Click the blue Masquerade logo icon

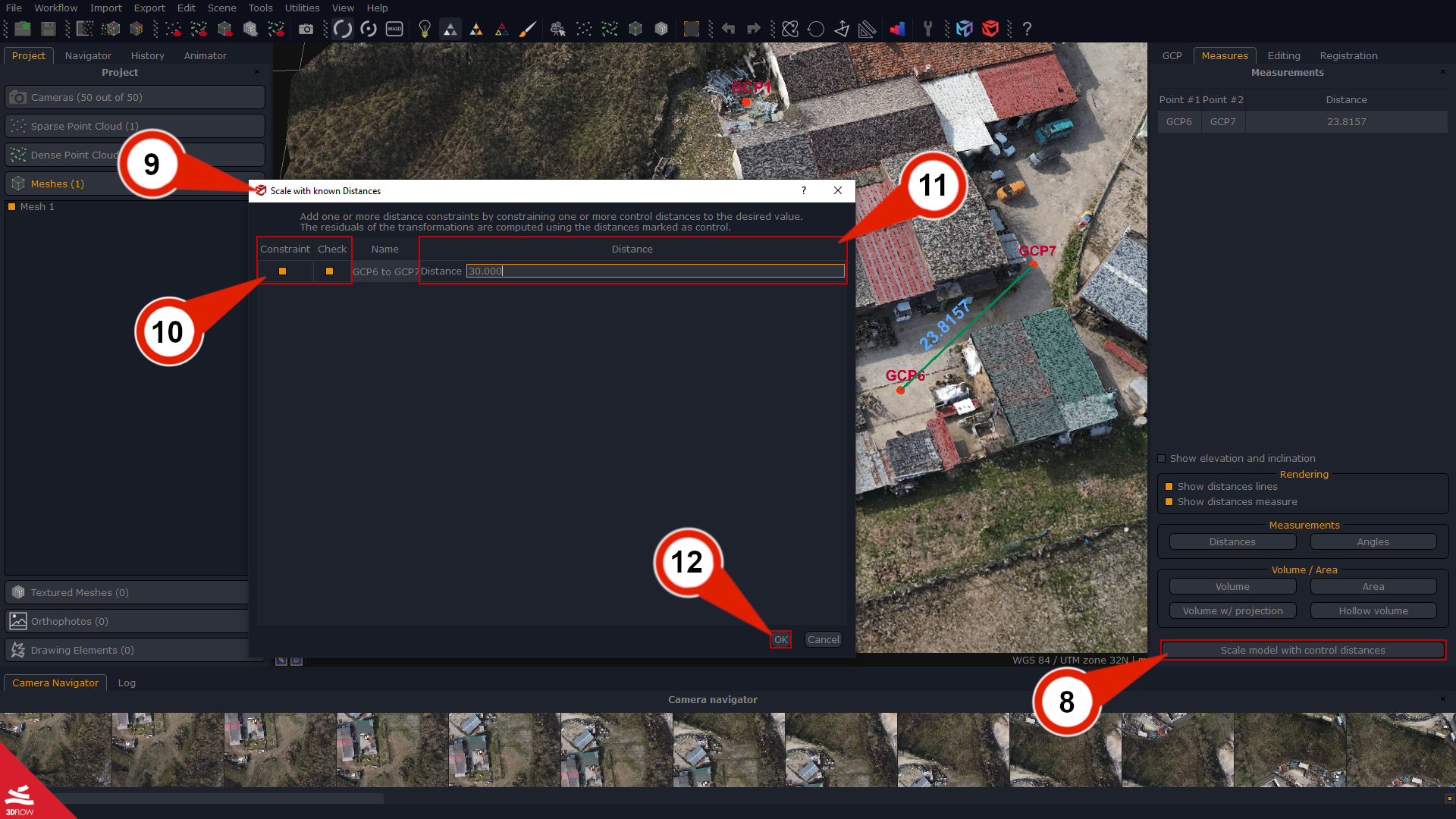(x=965, y=29)
